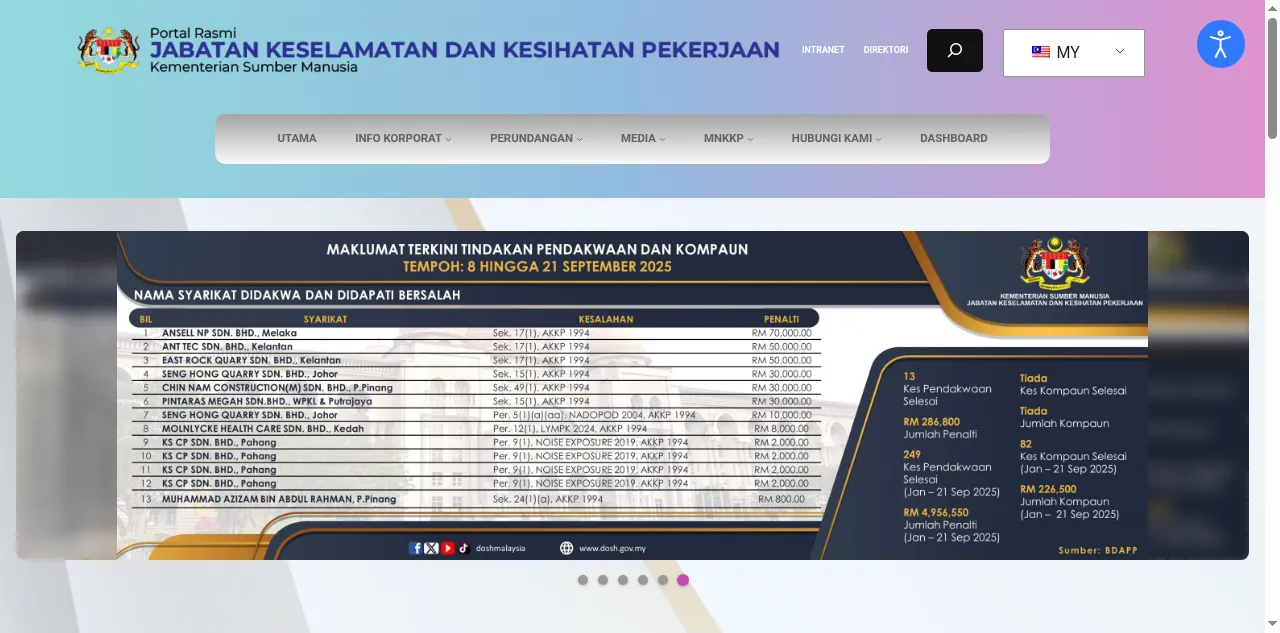This screenshot has width=1280, height=633.
Task: Click the 'RM 4,956,550' total penalty figure
Action: pyautogui.click(x=936, y=512)
